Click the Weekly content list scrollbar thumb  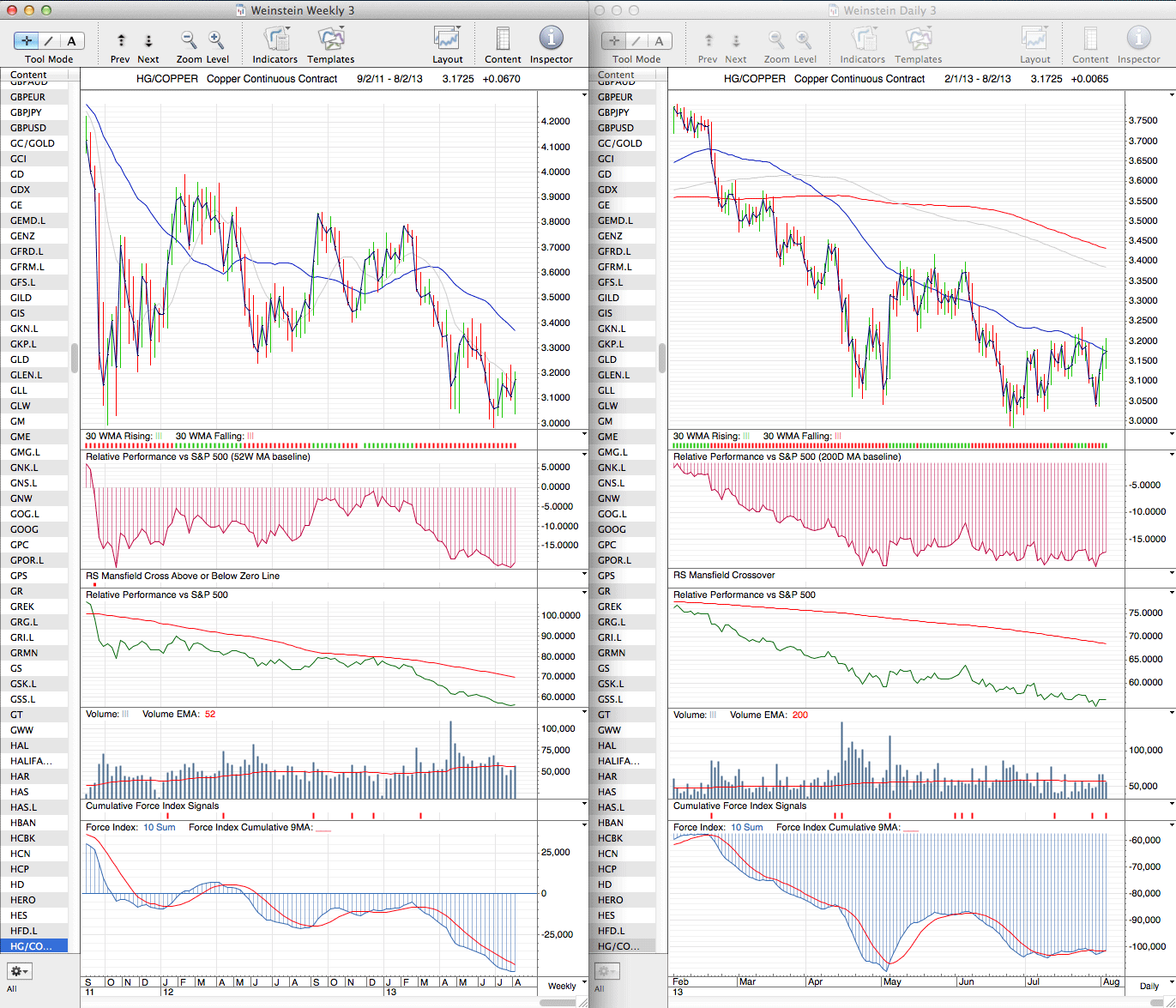click(x=75, y=358)
